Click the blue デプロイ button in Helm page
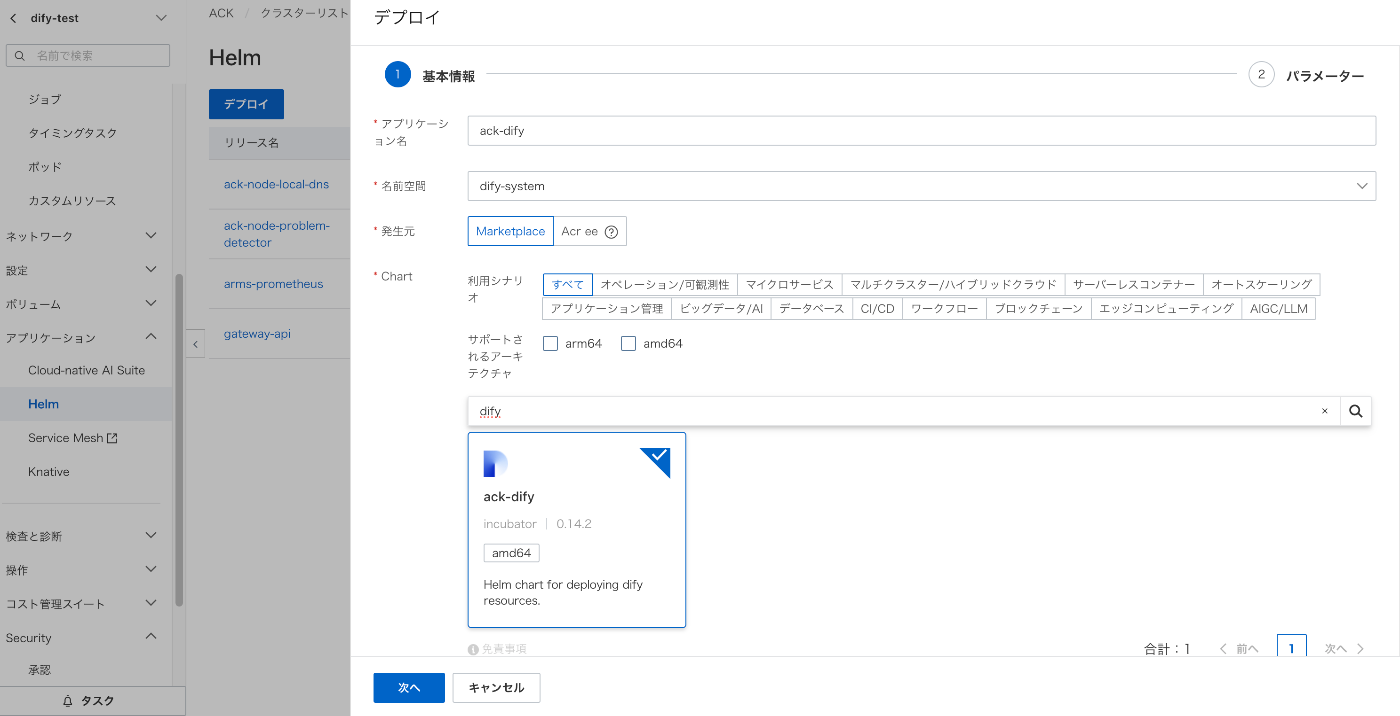Viewport: 1400px width, 716px height. point(246,104)
